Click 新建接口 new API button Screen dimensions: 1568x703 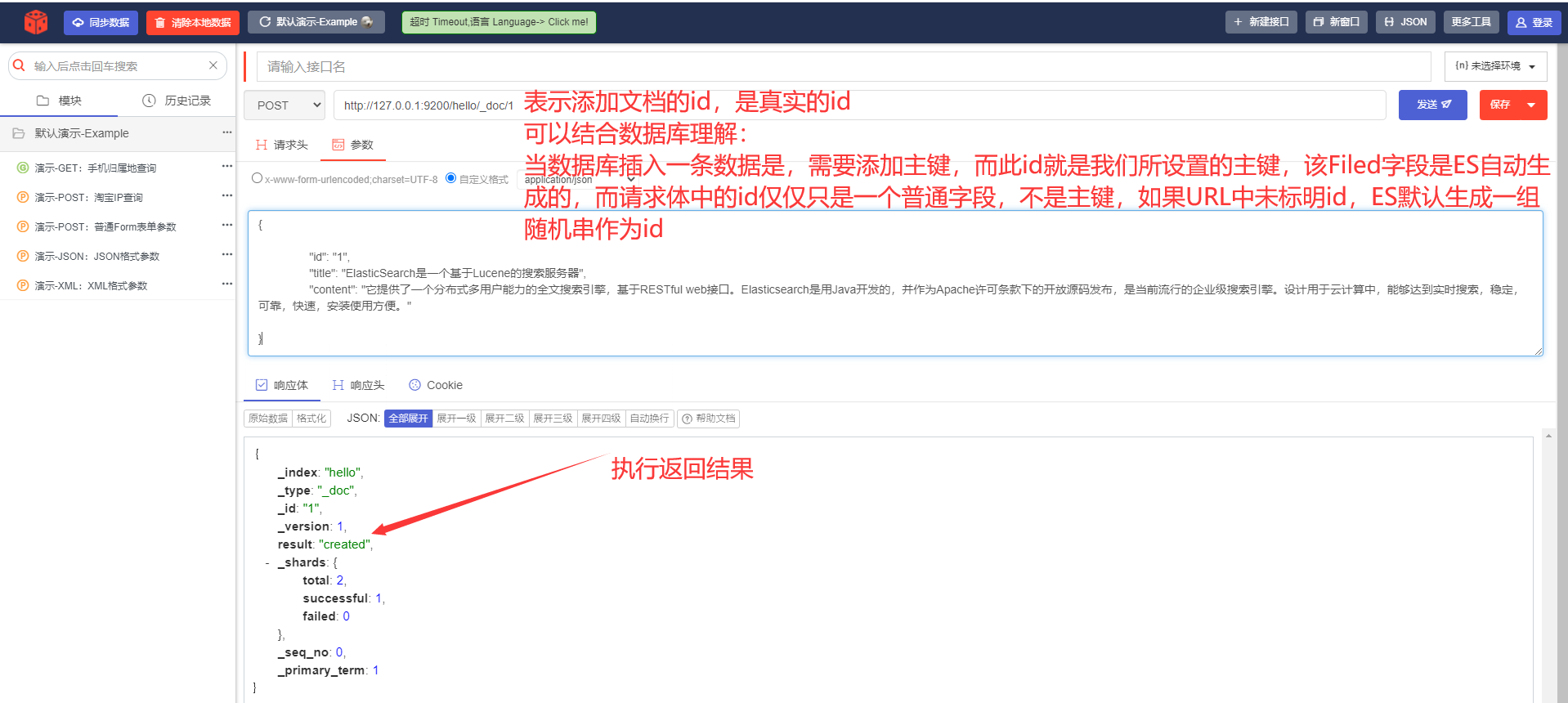[x=1261, y=22]
